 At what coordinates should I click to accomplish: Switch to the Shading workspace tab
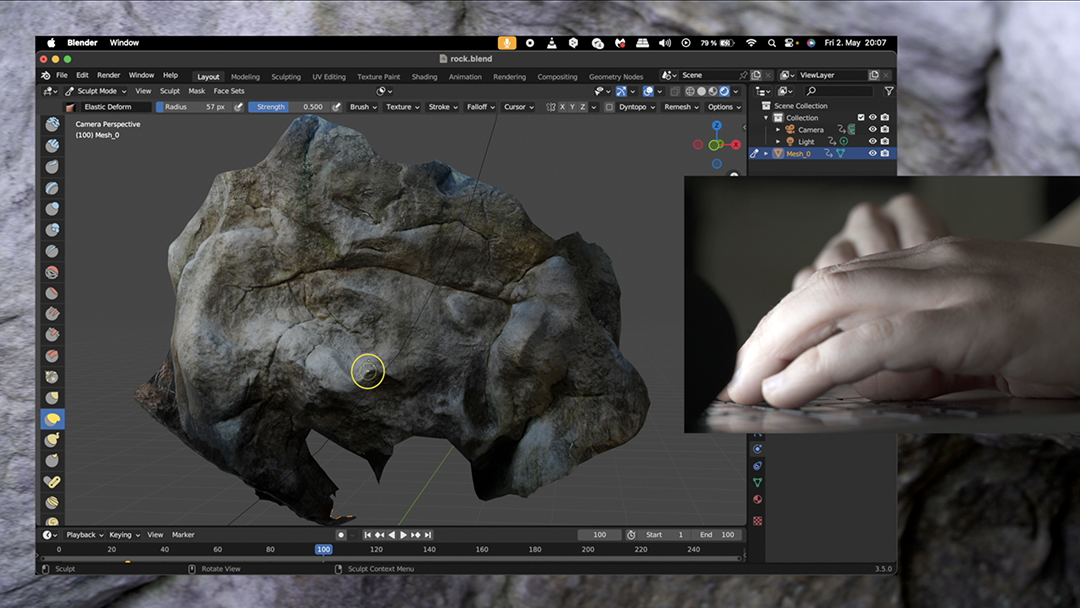pos(424,76)
